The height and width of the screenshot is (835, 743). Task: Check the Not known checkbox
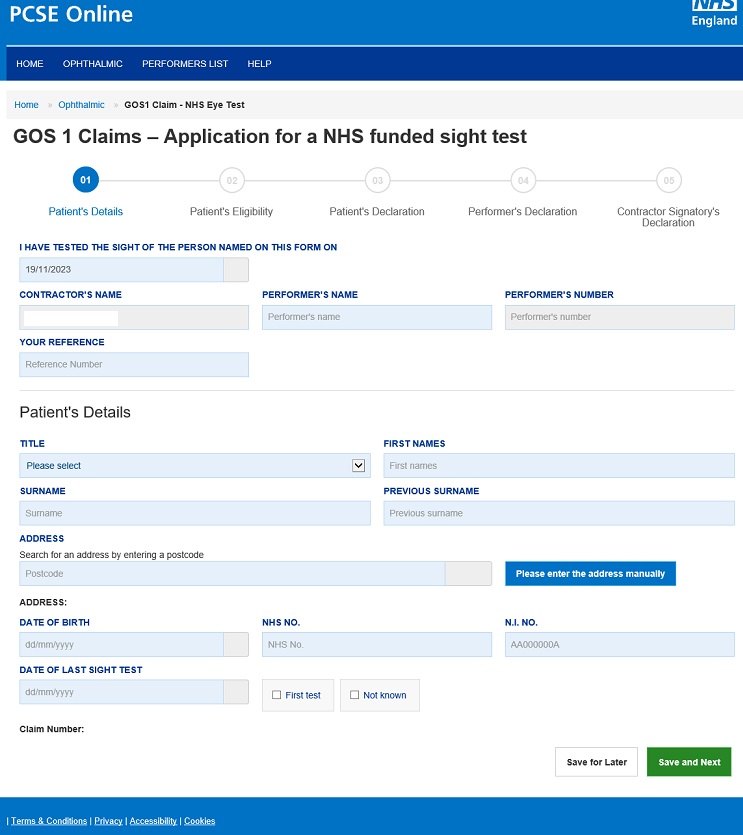[x=355, y=695]
